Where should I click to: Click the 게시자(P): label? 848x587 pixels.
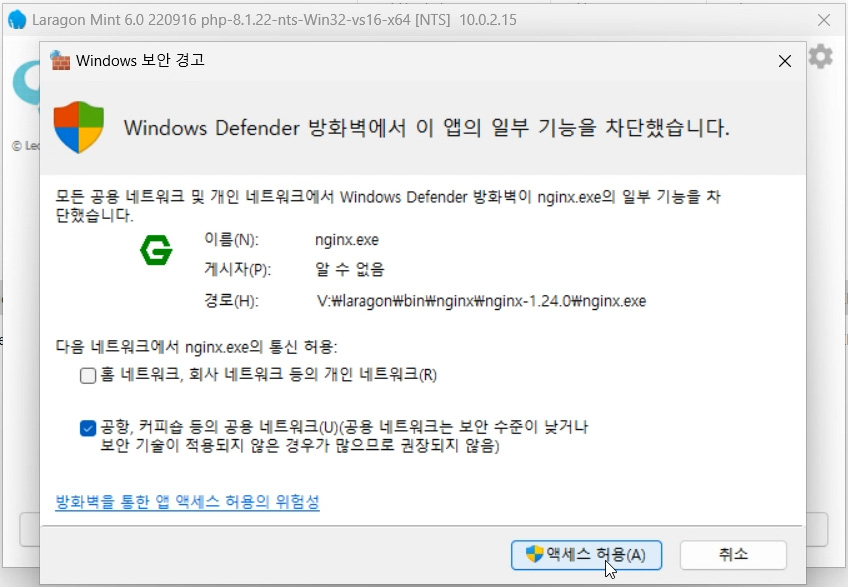pyautogui.click(x=237, y=269)
